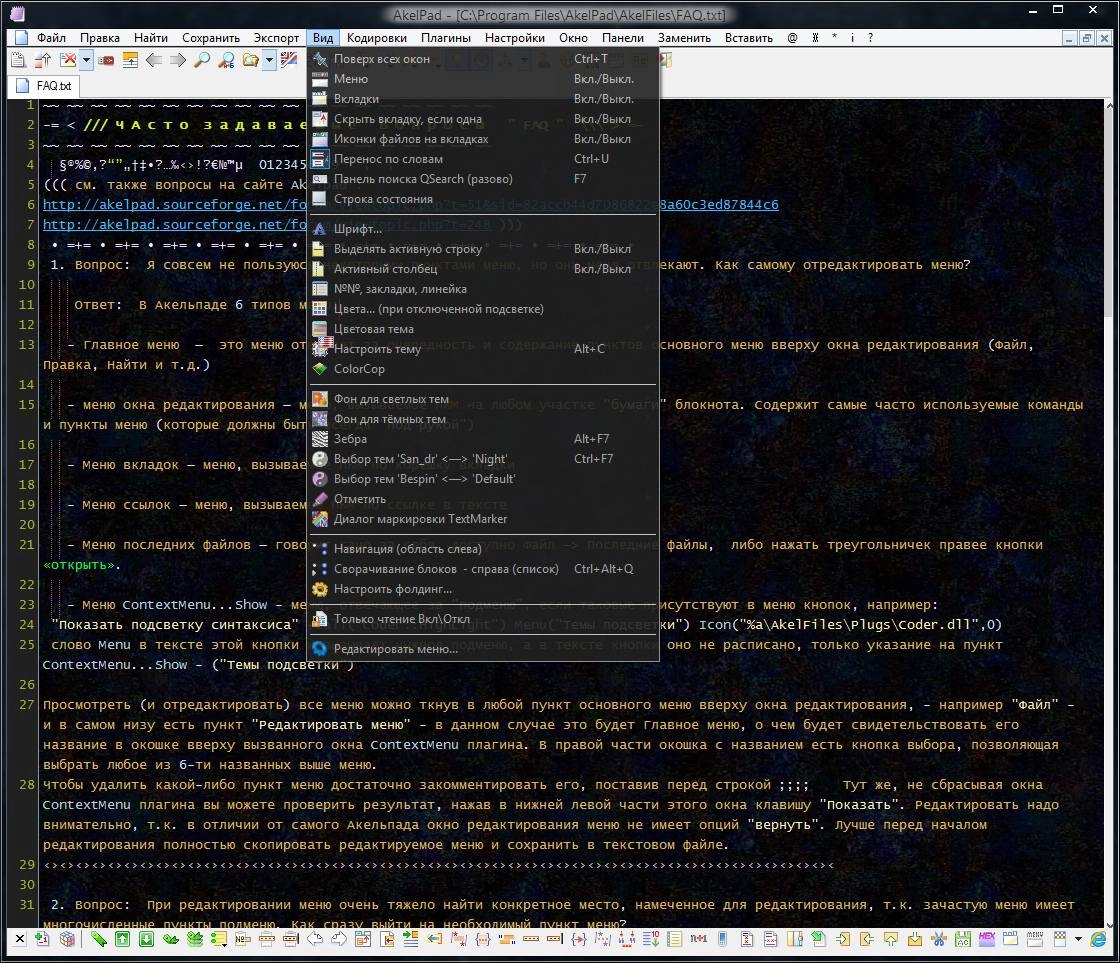This screenshot has width=1120, height=963.
Task: Toggle Поверх всех окон (always on top)
Action: coord(483,59)
